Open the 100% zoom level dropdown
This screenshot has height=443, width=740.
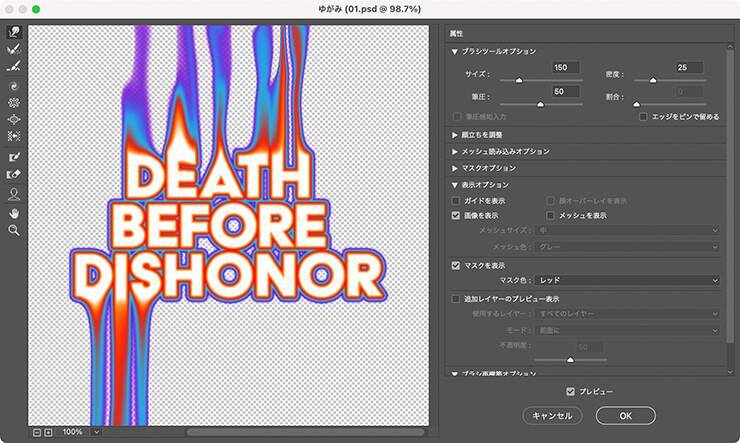pos(96,432)
